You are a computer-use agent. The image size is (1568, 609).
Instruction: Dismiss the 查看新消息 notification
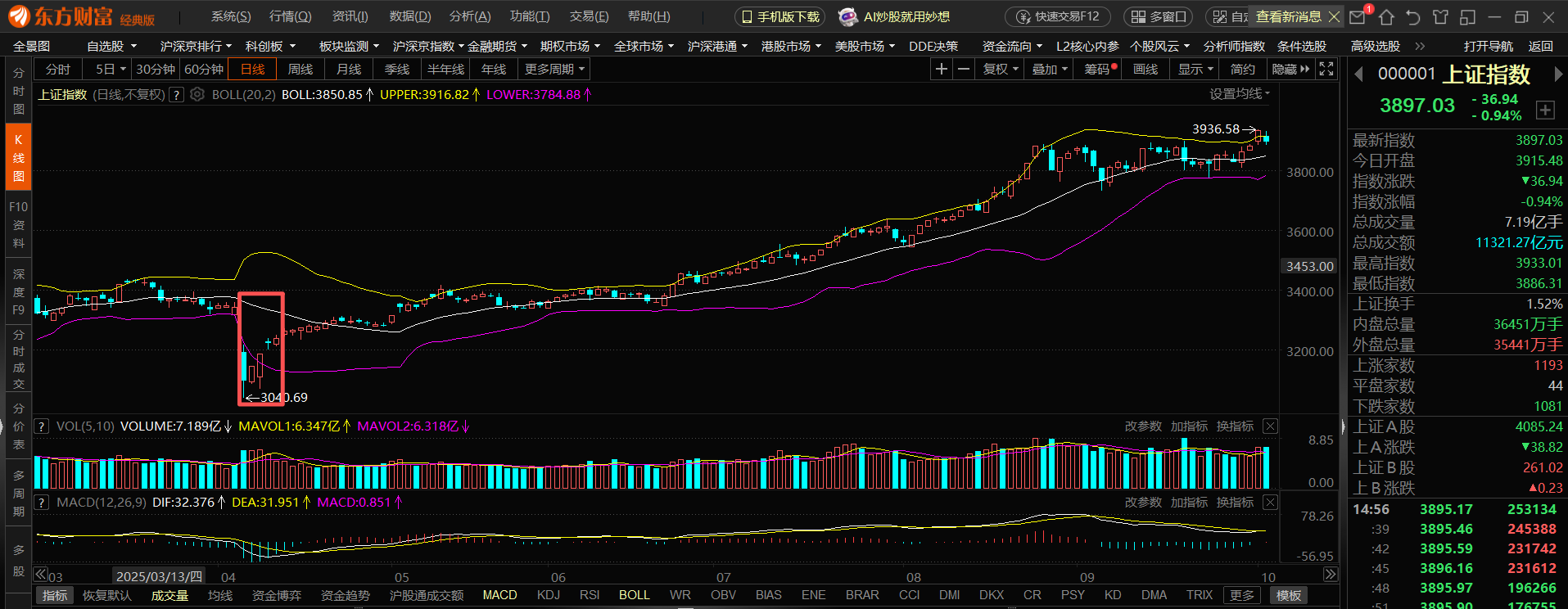tap(1334, 16)
